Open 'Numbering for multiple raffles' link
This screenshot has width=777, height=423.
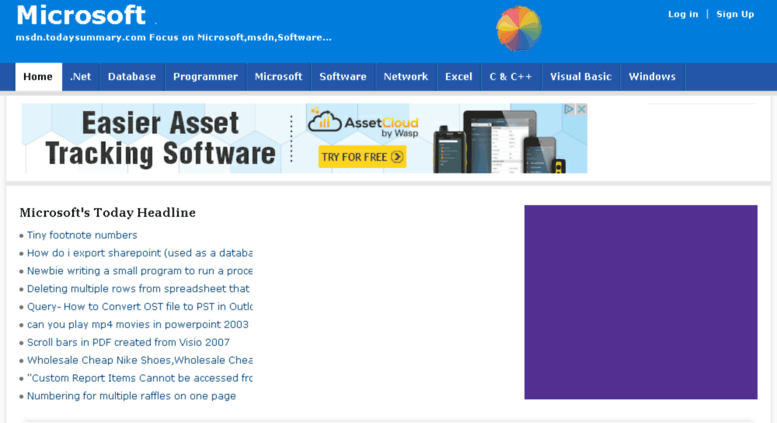tap(131, 396)
